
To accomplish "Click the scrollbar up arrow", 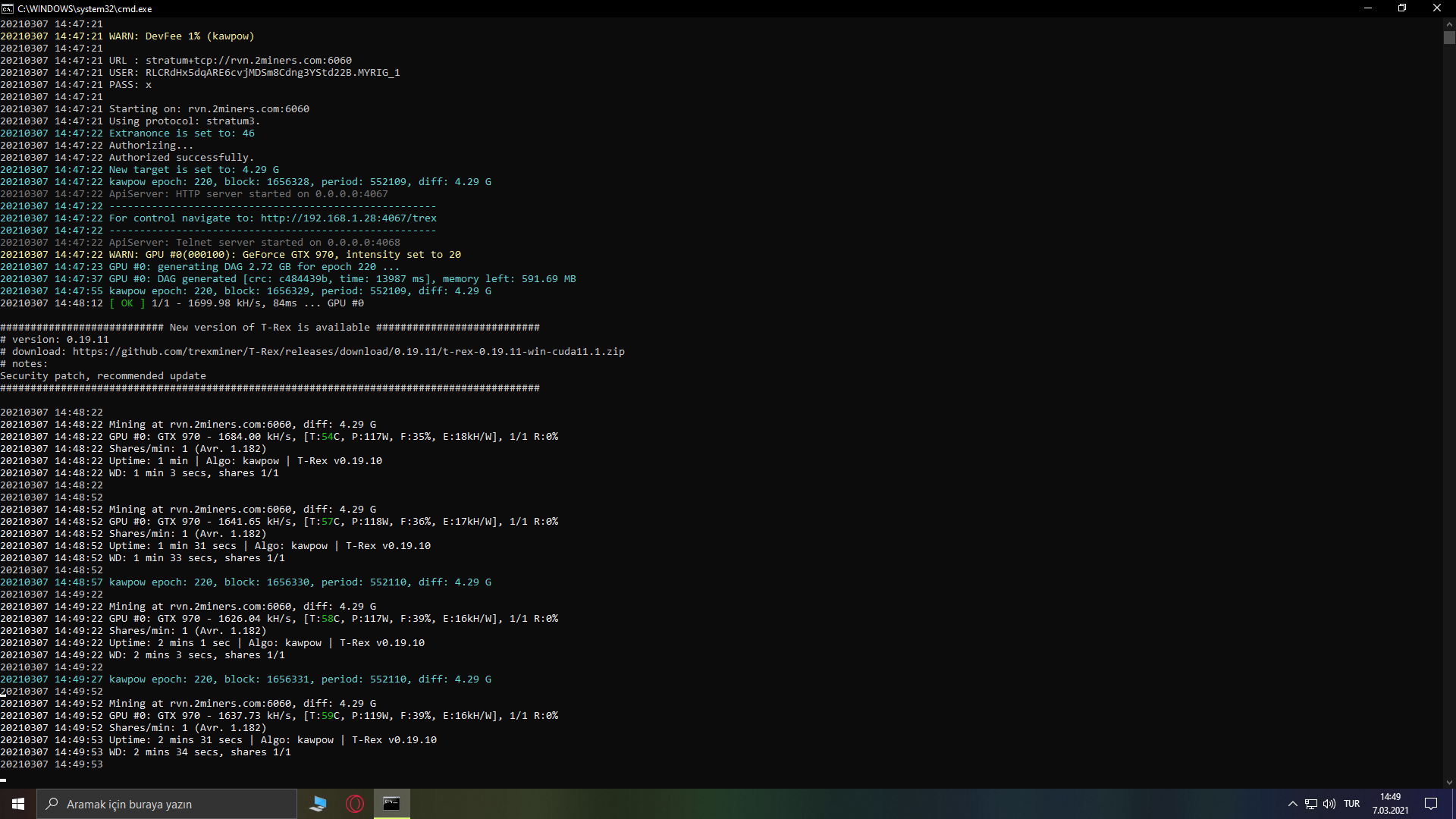I will pos(1449,24).
